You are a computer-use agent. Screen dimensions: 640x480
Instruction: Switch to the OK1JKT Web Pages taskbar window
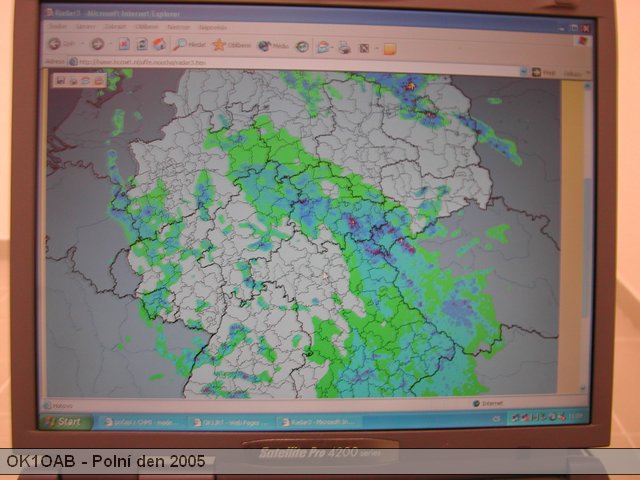click(231, 422)
